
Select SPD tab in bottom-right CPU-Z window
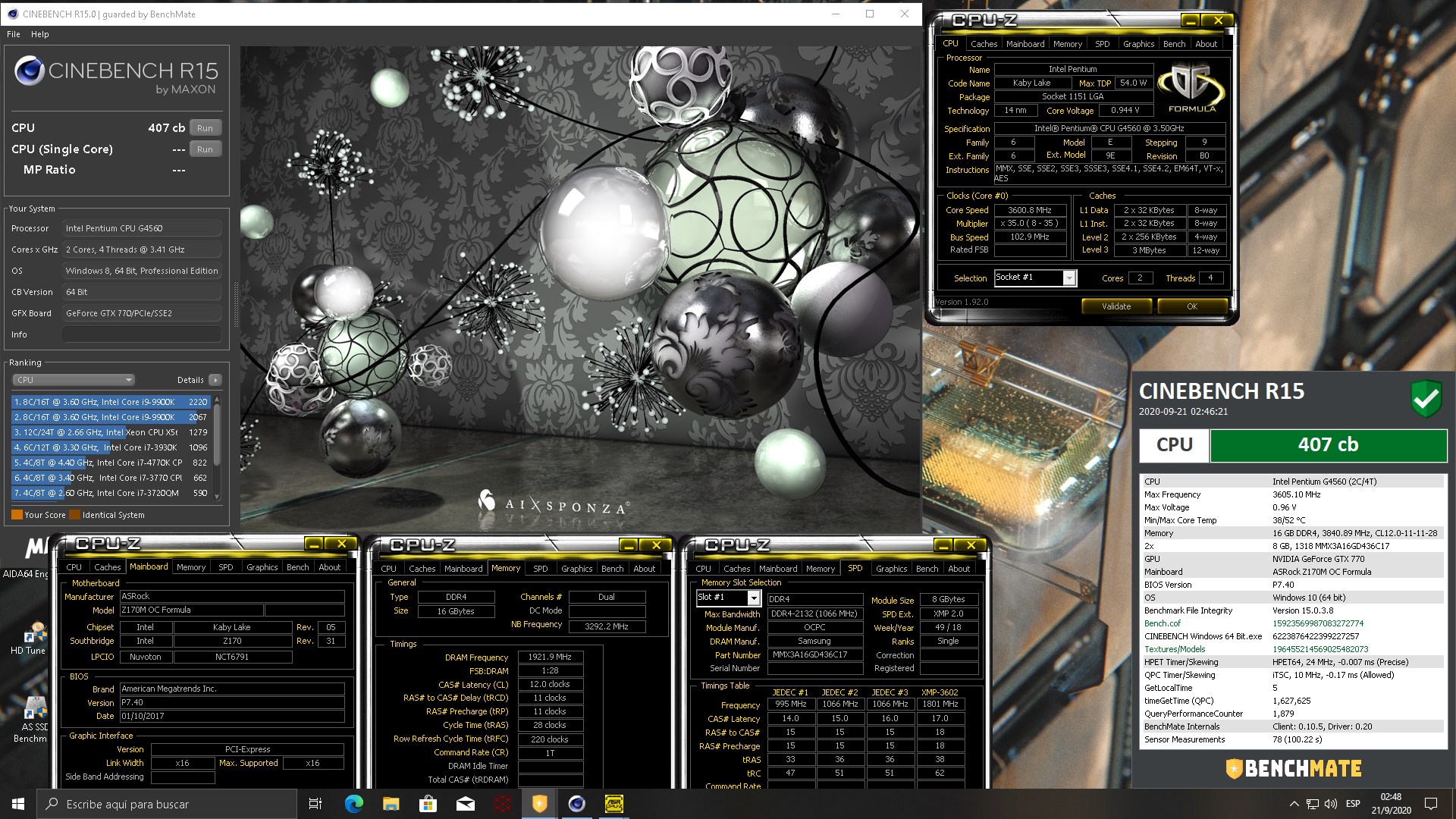(x=855, y=568)
